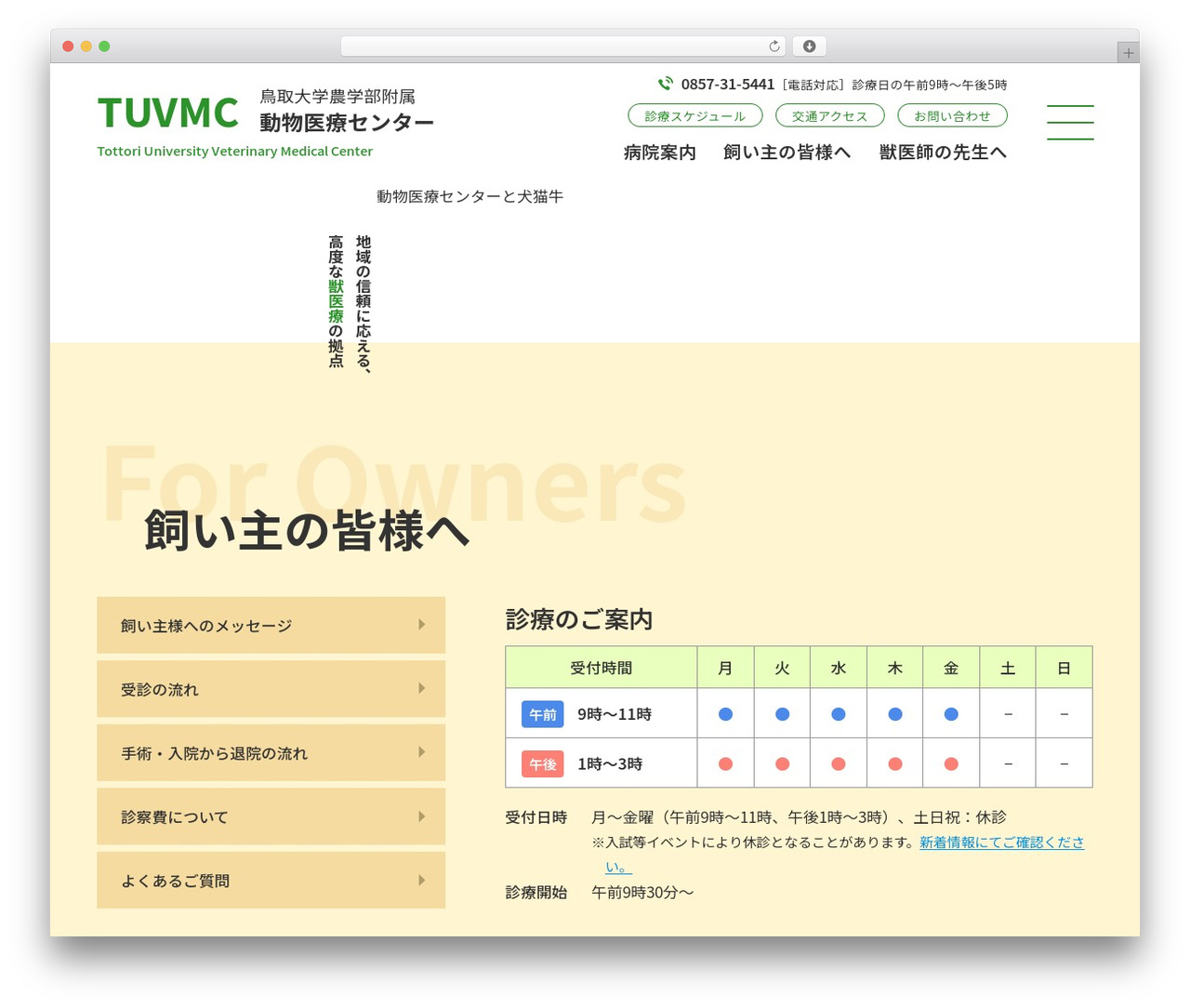1190x1008 pixels.
Task: Click the 交通アクセス button
Action: pyautogui.click(x=830, y=115)
